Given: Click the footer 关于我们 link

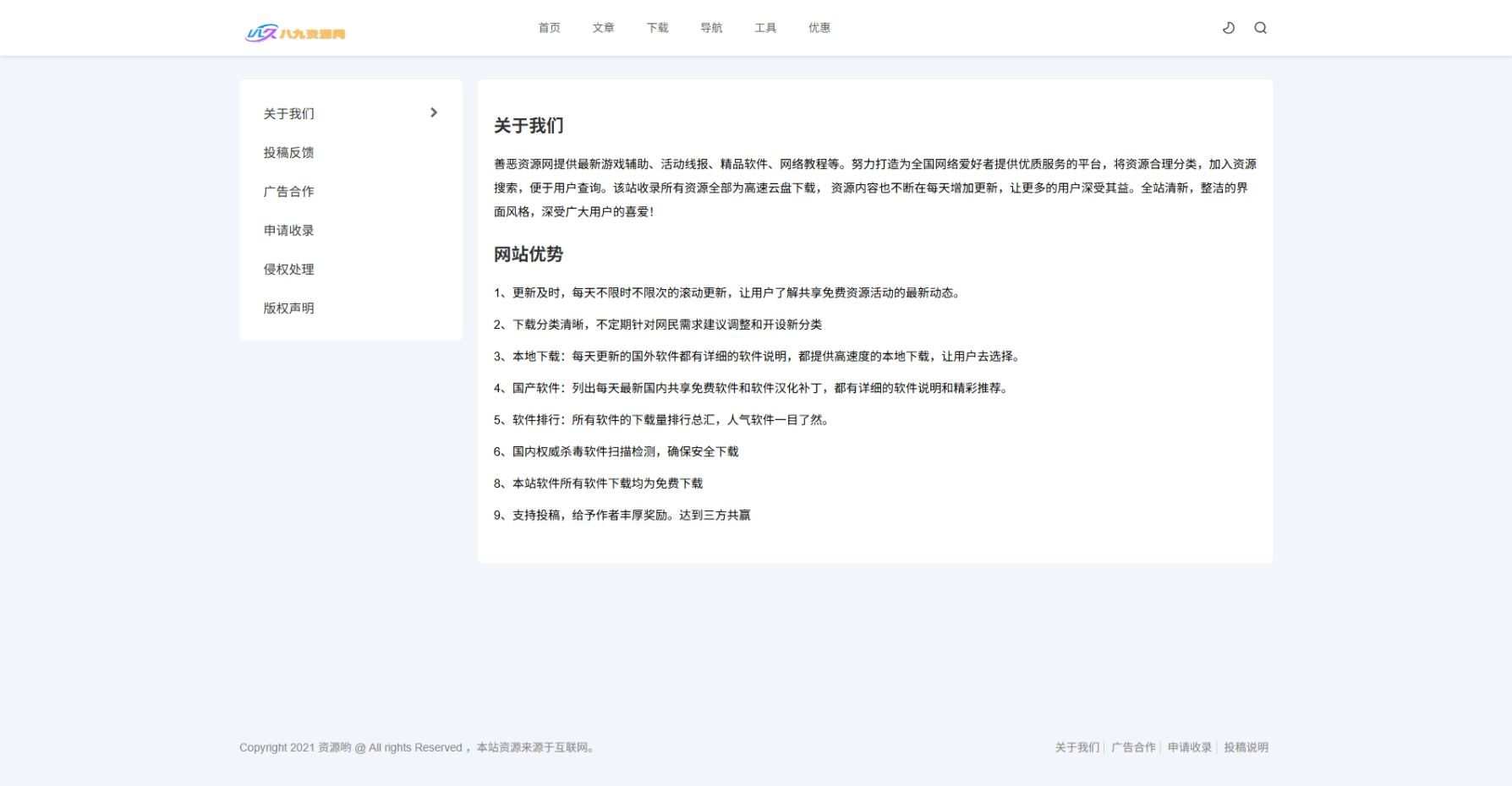Looking at the screenshot, I should (1076, 747).
